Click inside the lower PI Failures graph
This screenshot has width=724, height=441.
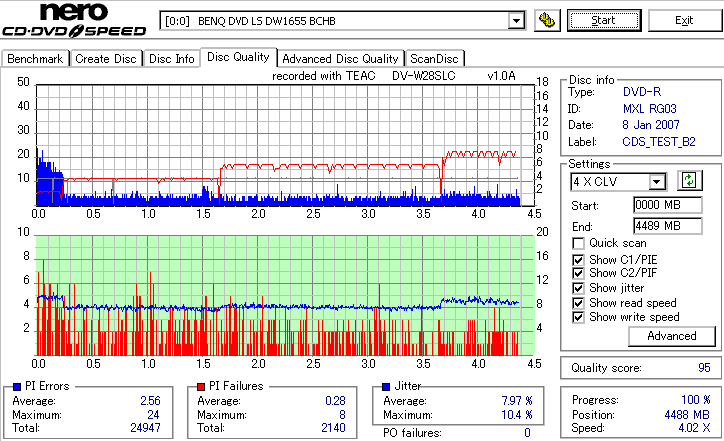click(285, 296)
